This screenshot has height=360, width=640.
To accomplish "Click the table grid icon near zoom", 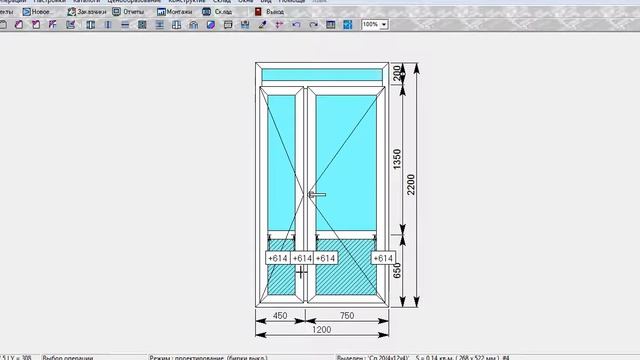I will (331, 25).
